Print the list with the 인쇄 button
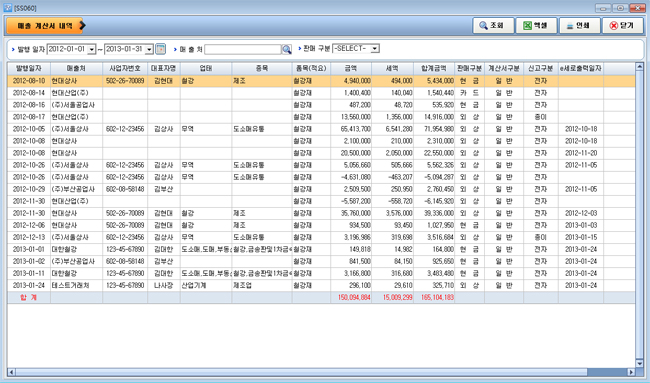Image resolution: width=650 pixels, height=383 pixels. (x=580, y=26)
